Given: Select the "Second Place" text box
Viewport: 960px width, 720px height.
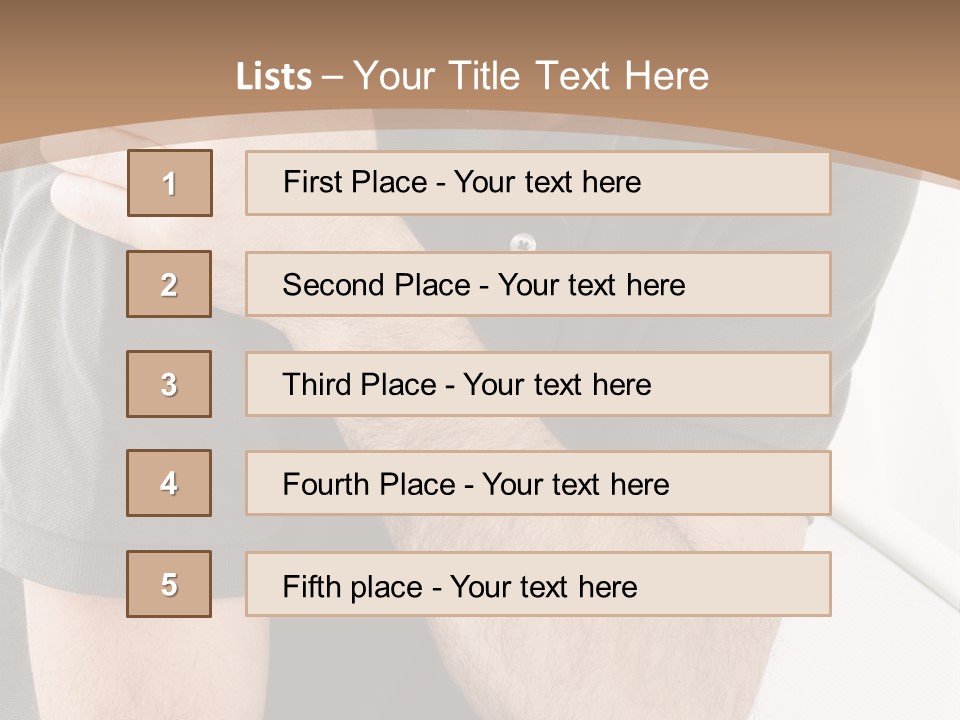Looking at the screenshot, I should (x=538, y=284).
